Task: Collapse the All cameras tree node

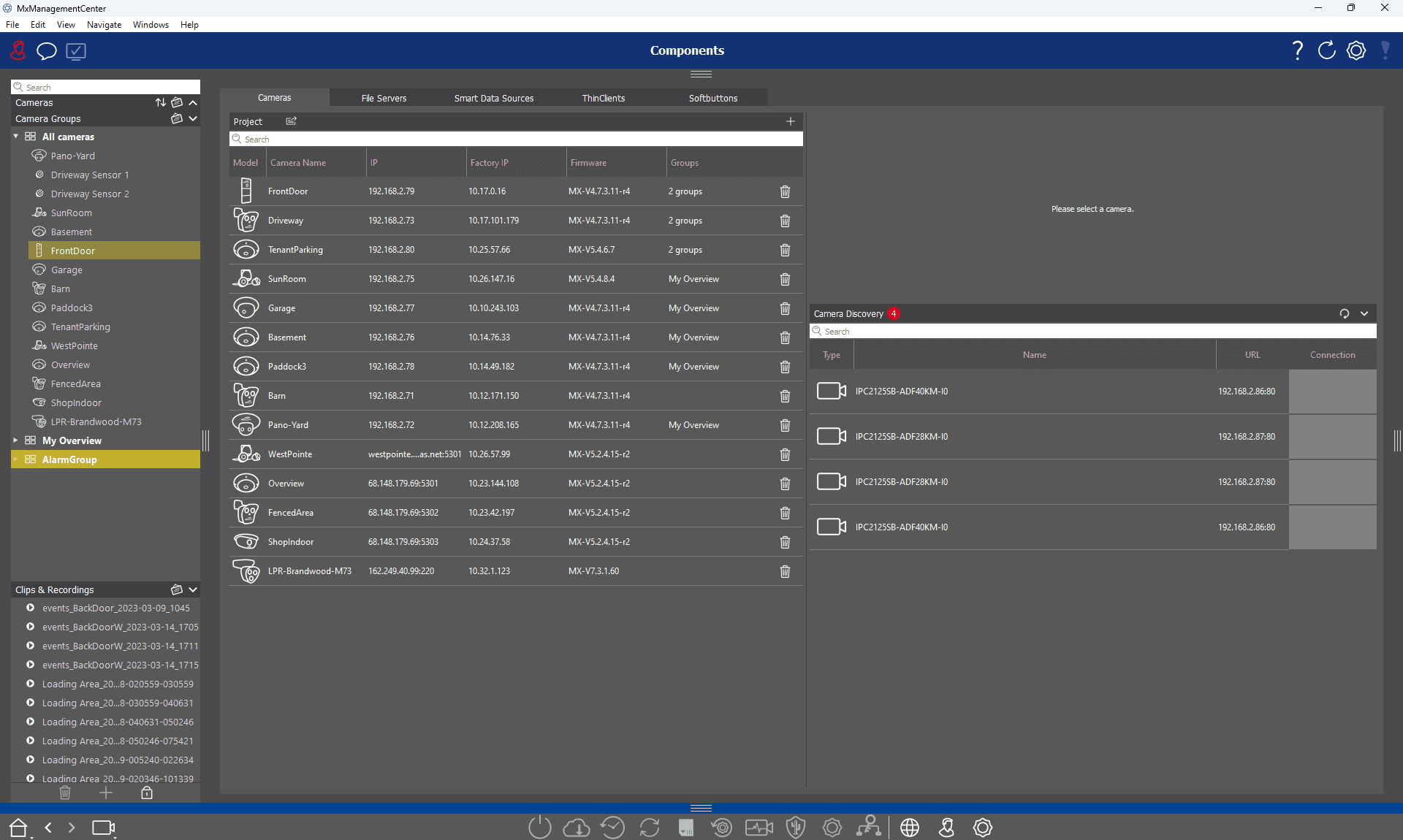Action: [16, 137]
